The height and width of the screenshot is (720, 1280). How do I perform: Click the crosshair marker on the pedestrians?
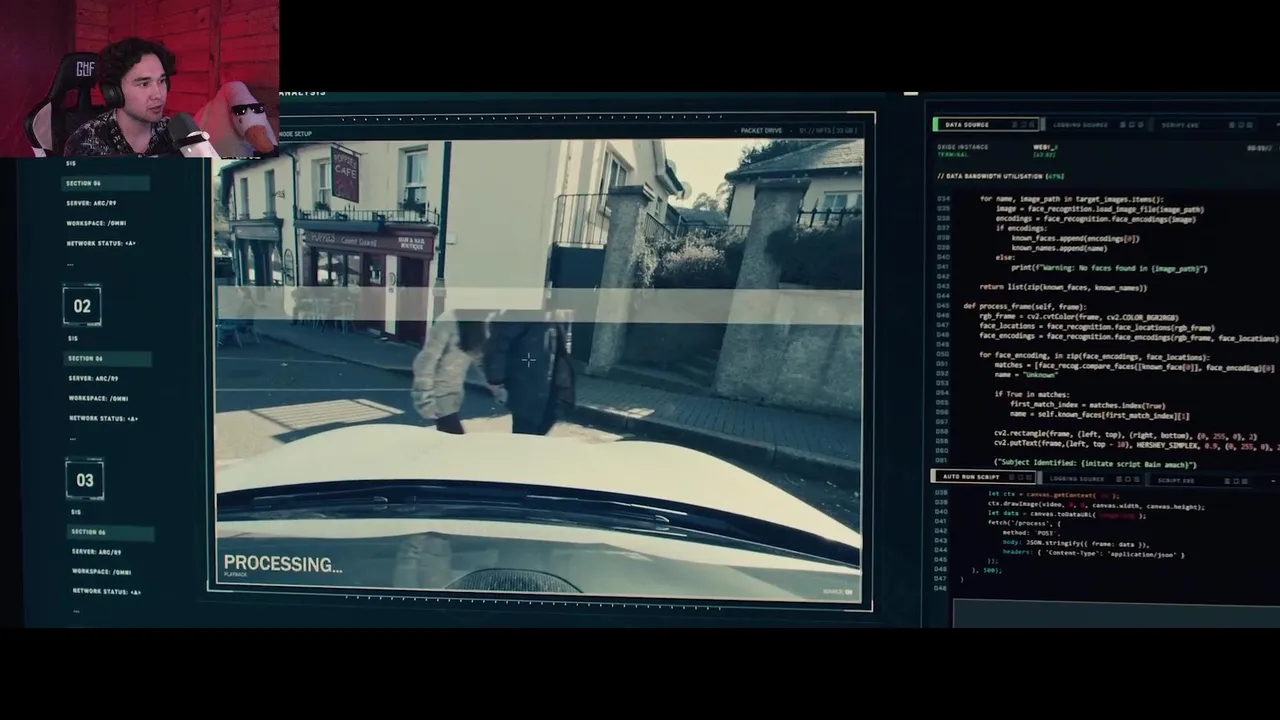click(528, 360)
